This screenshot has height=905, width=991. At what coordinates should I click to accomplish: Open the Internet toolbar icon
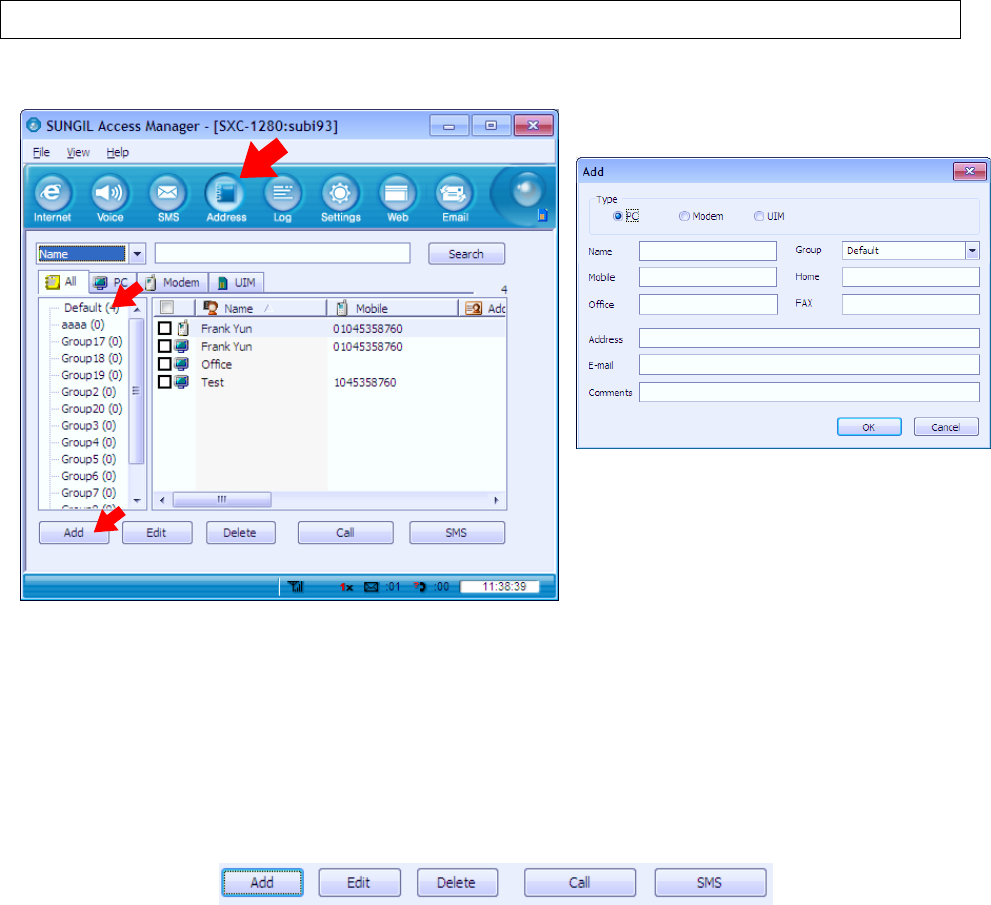point(52,198)
